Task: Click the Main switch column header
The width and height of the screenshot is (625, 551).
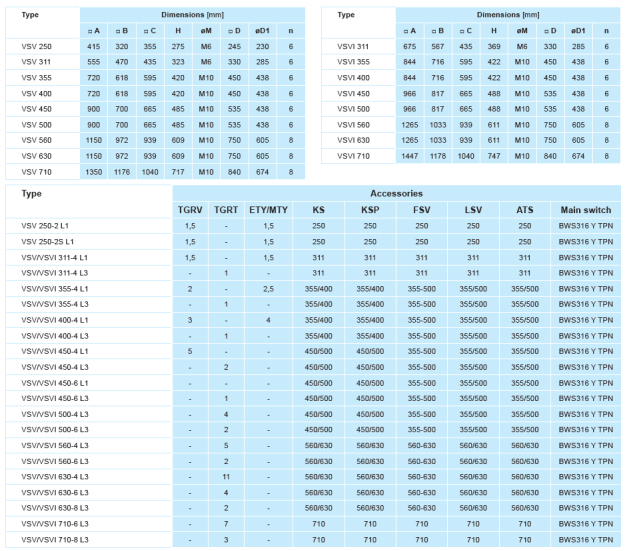Action: pos(586,210)
